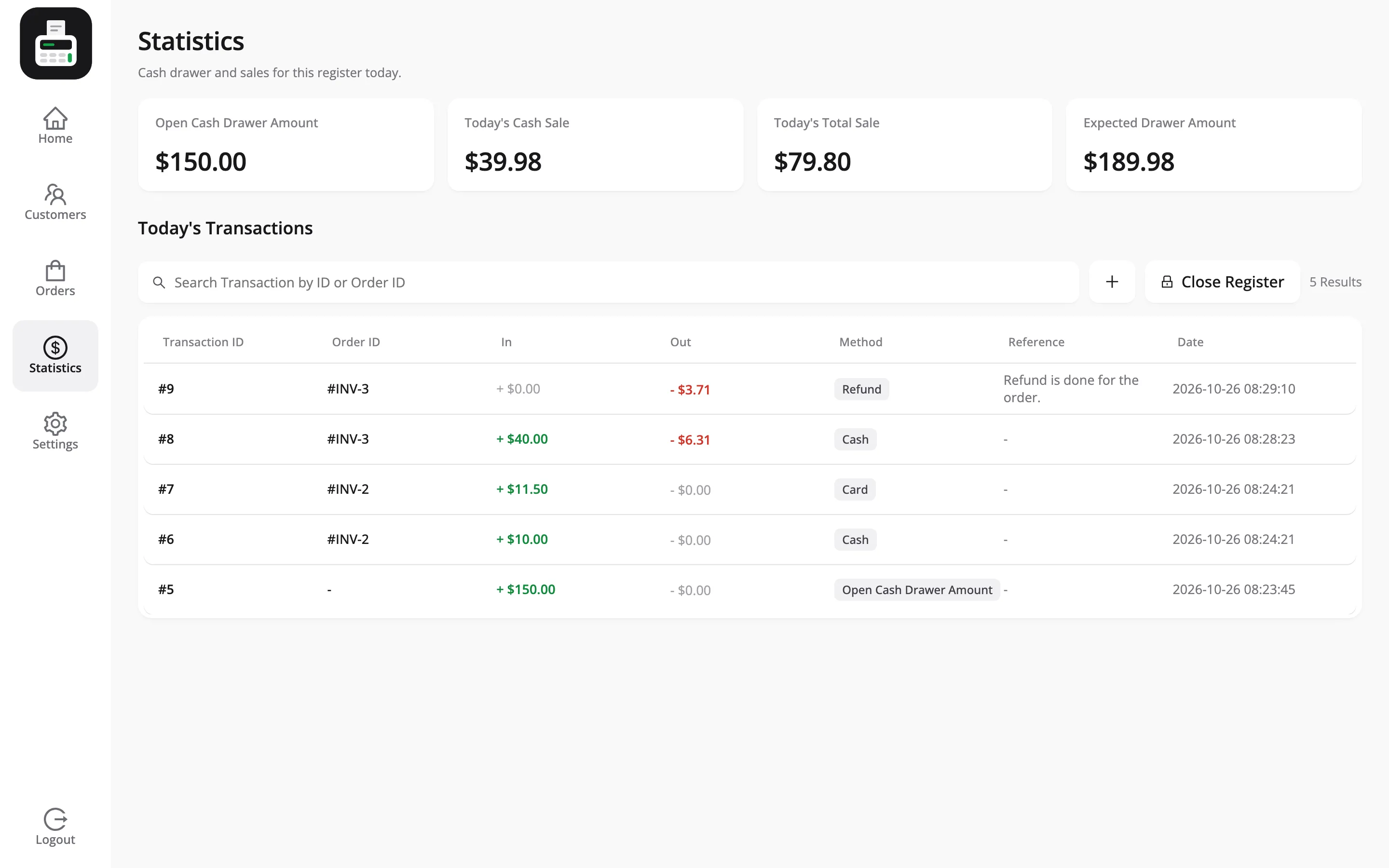Click the Method column header
1389x868 pixels.
tap(860, 342)
